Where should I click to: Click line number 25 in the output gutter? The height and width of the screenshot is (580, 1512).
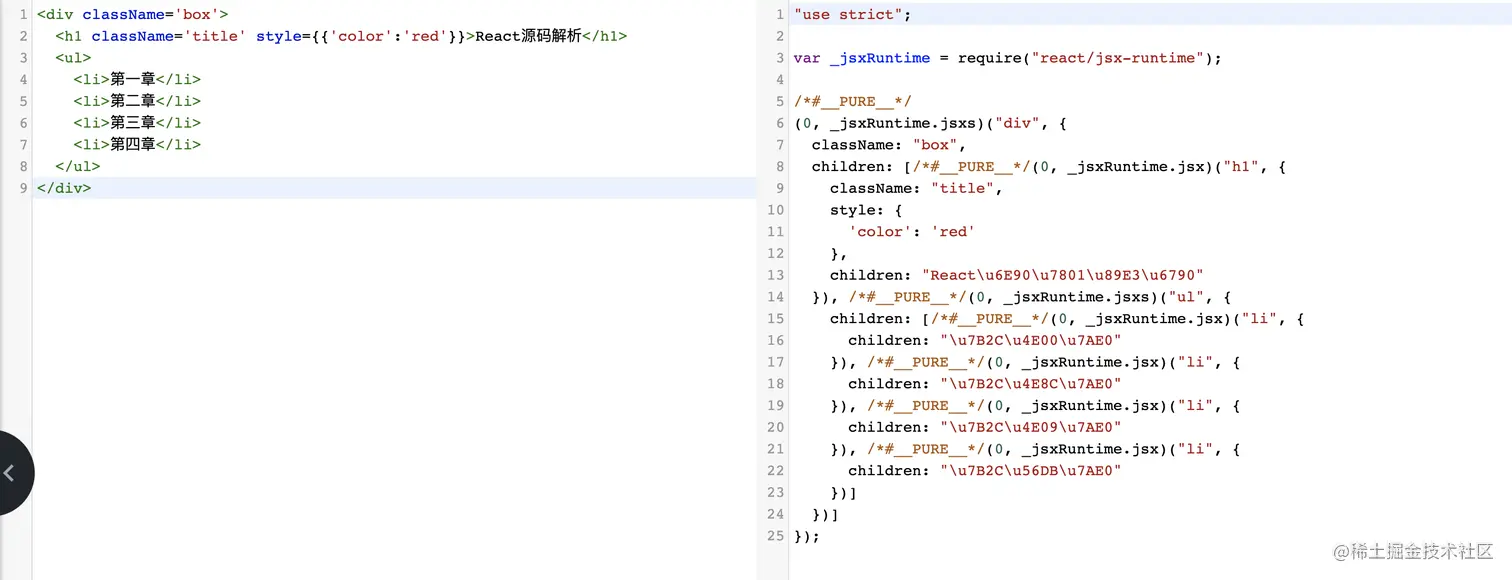(x=776, y=536)
